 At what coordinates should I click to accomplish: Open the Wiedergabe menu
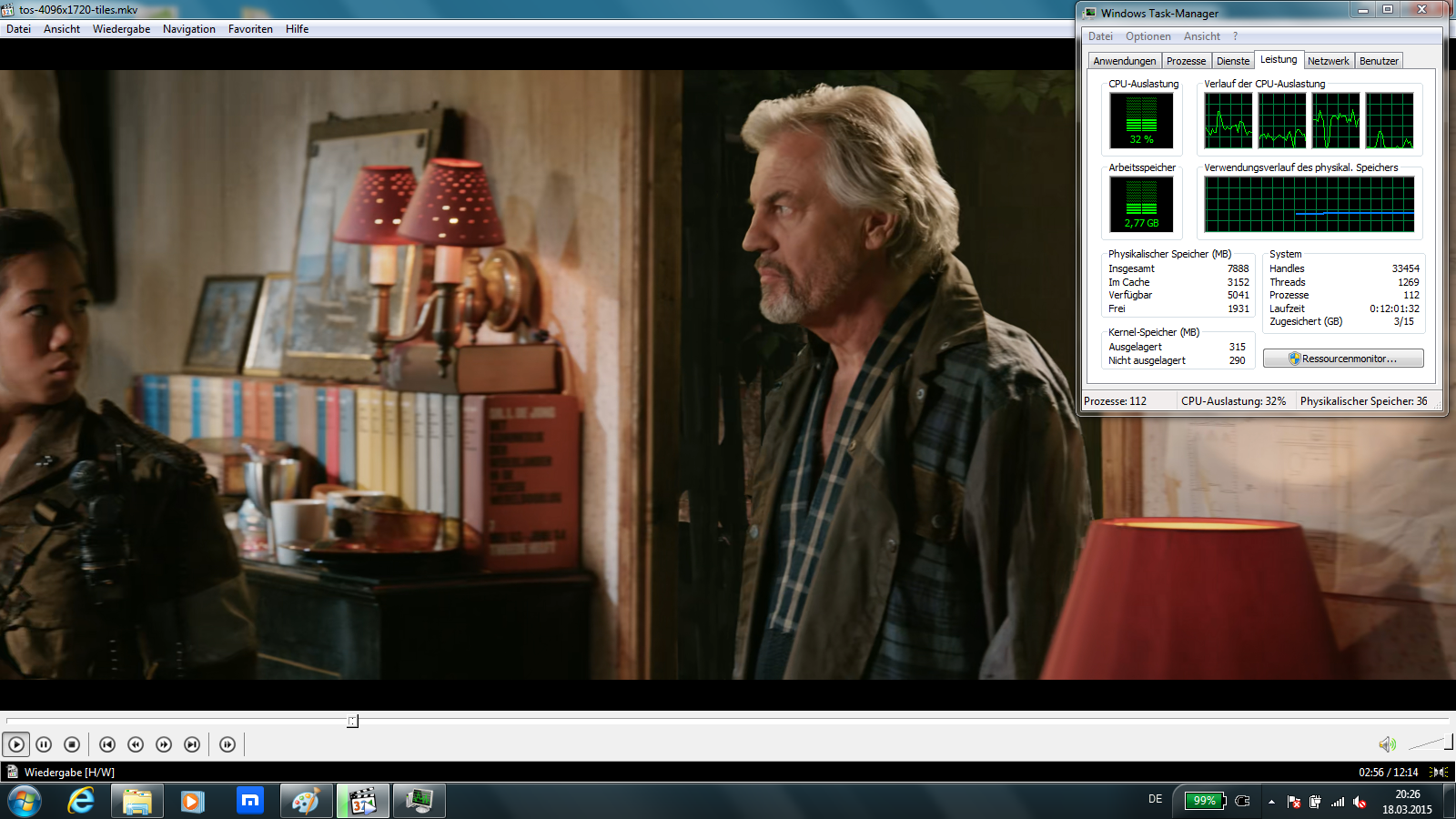122,29
